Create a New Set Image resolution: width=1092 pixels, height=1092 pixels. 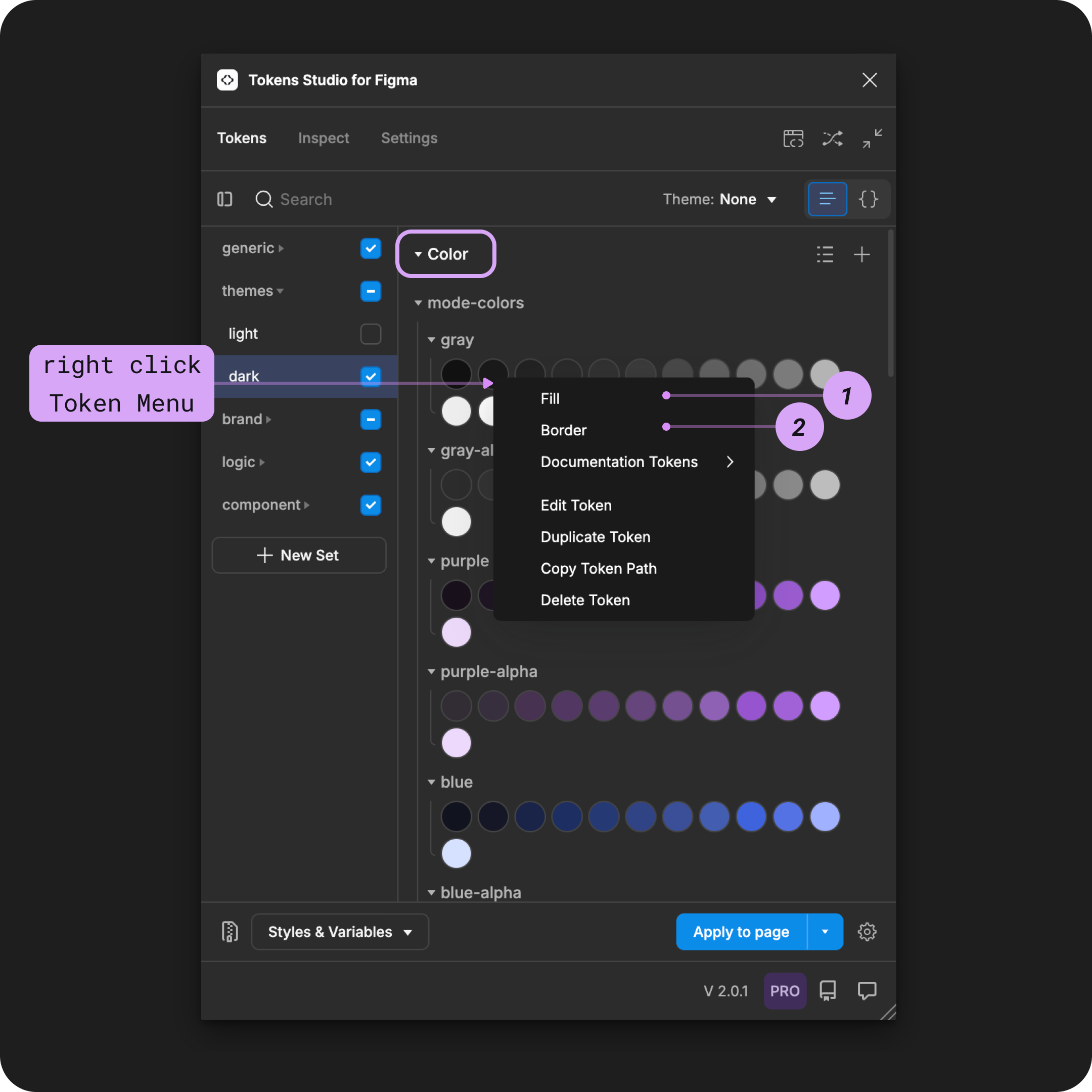tap(298, 555)
